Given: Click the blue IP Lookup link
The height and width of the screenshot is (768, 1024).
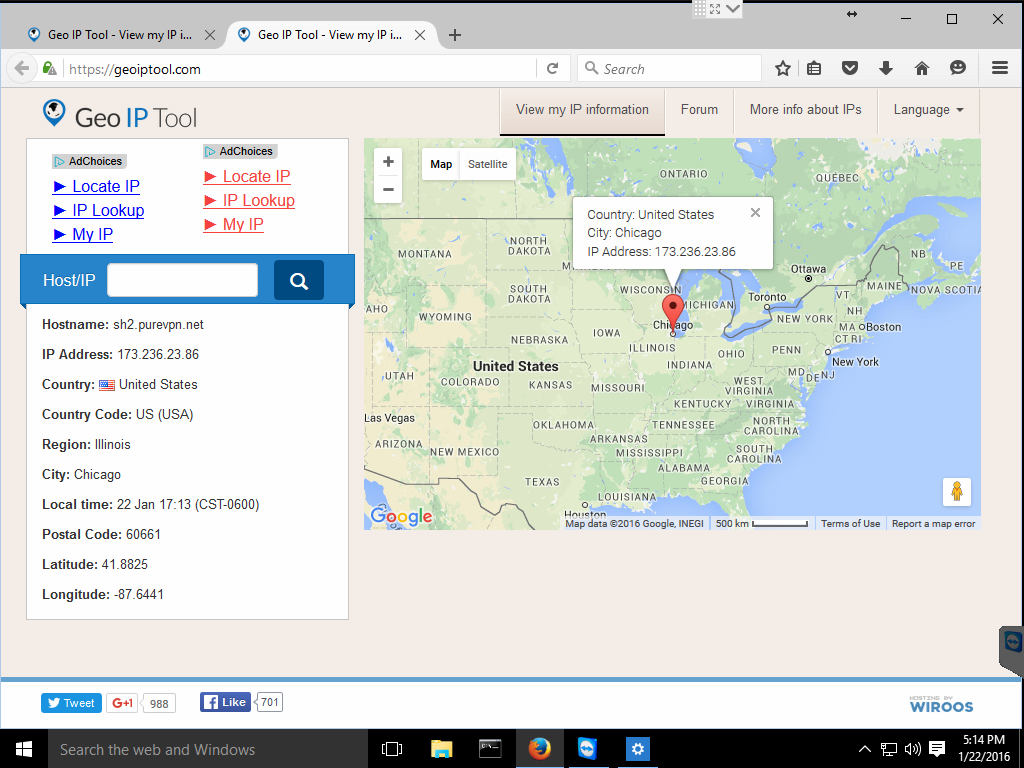Looking at the screenshot, I should [x=98, y=210].
